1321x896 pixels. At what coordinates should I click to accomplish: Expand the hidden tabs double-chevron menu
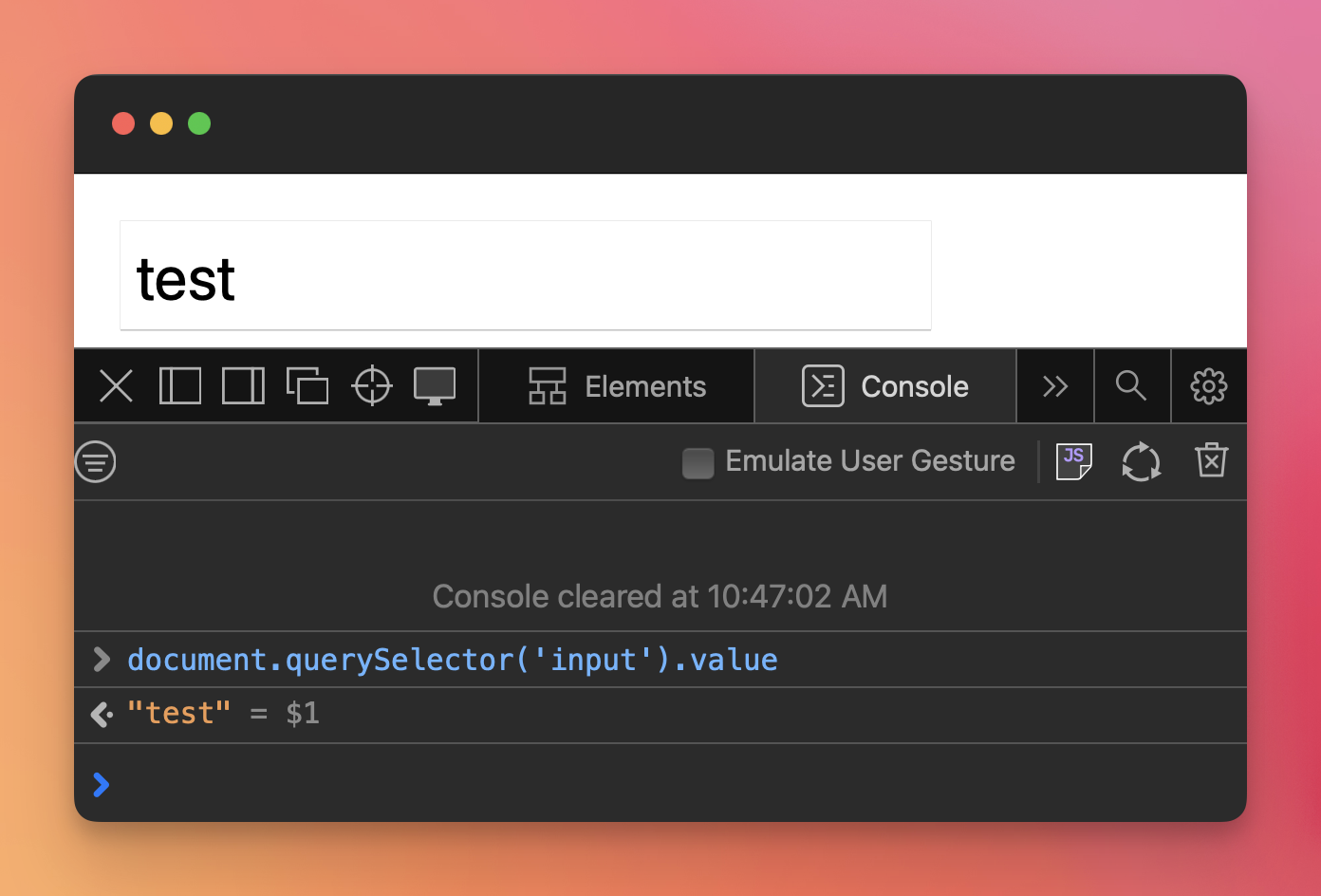1055,386
